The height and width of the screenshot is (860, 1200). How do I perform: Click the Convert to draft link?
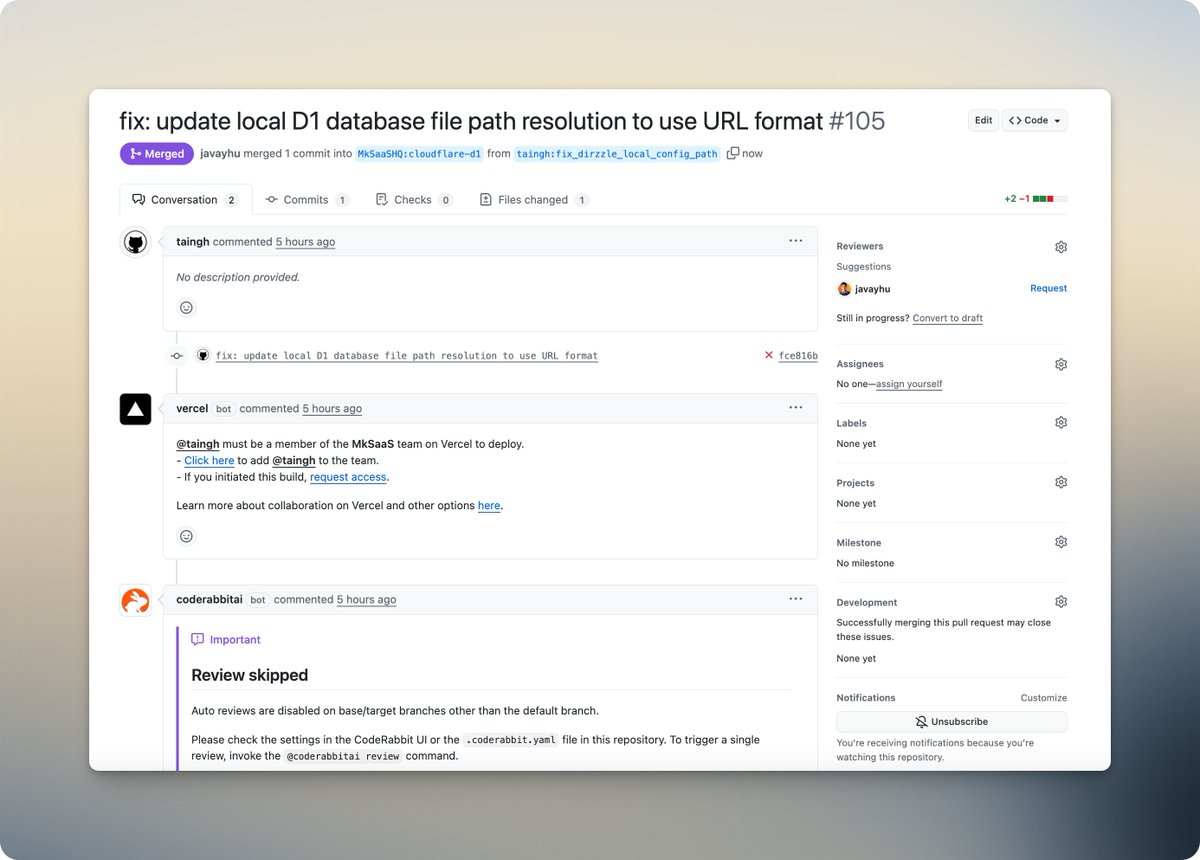[x=948, y=318]
